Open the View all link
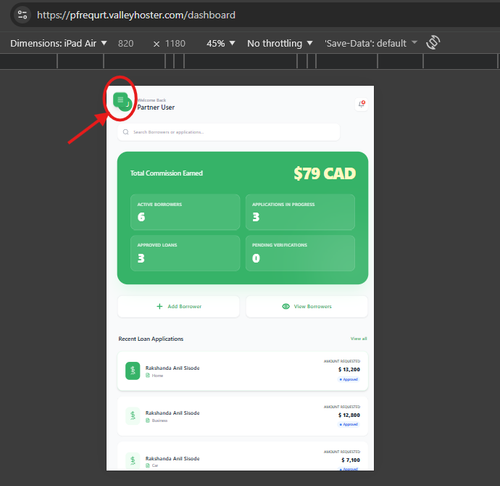The width and height of the screenshot is (500, 486). (359, 339)
